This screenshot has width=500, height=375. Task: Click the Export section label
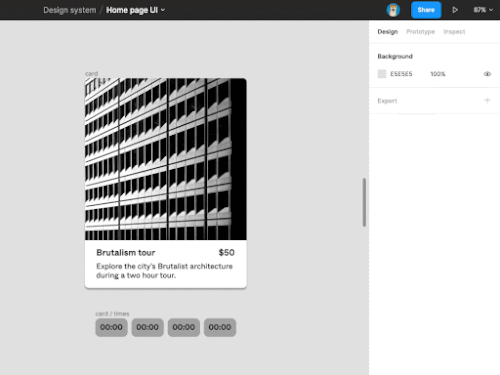tap(387, 101)
